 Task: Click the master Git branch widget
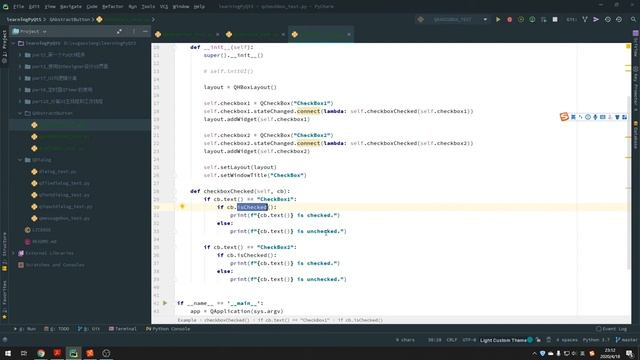point(627,340)
